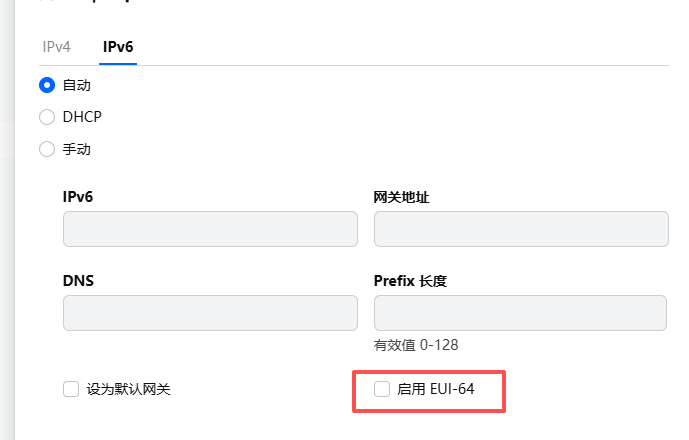Focus the Prefix 长度 input field
Image resolution: width=689 pixels, height=440 pixels.
tap(520, 313)
